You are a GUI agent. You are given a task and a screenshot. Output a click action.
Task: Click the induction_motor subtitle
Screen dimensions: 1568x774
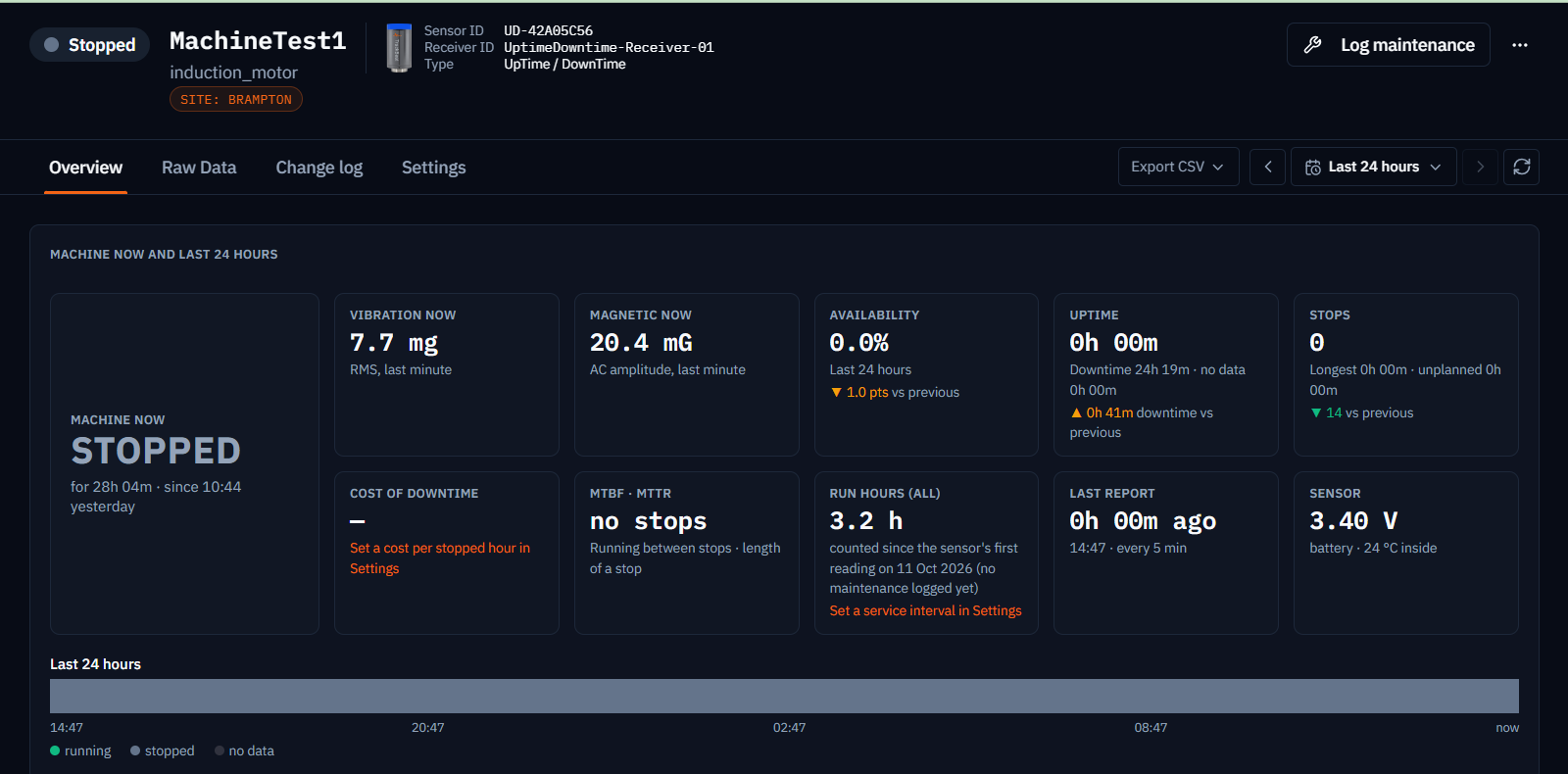click(x=233, y=73)
